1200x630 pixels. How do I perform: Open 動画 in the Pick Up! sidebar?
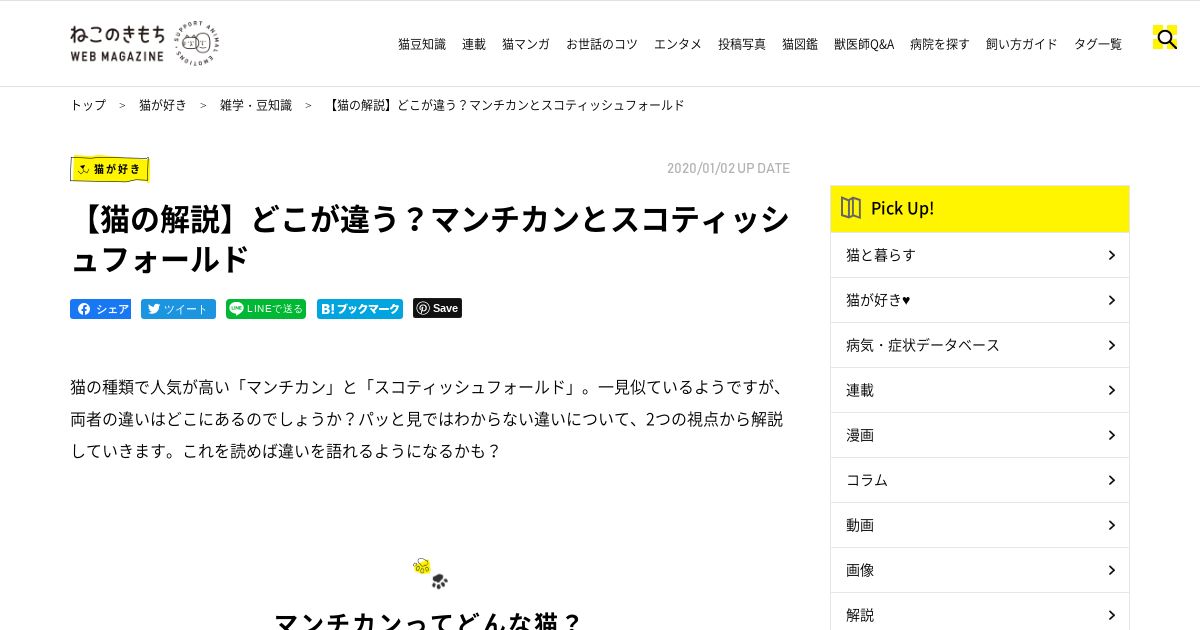pyautogui.click(x=980, y=525)
